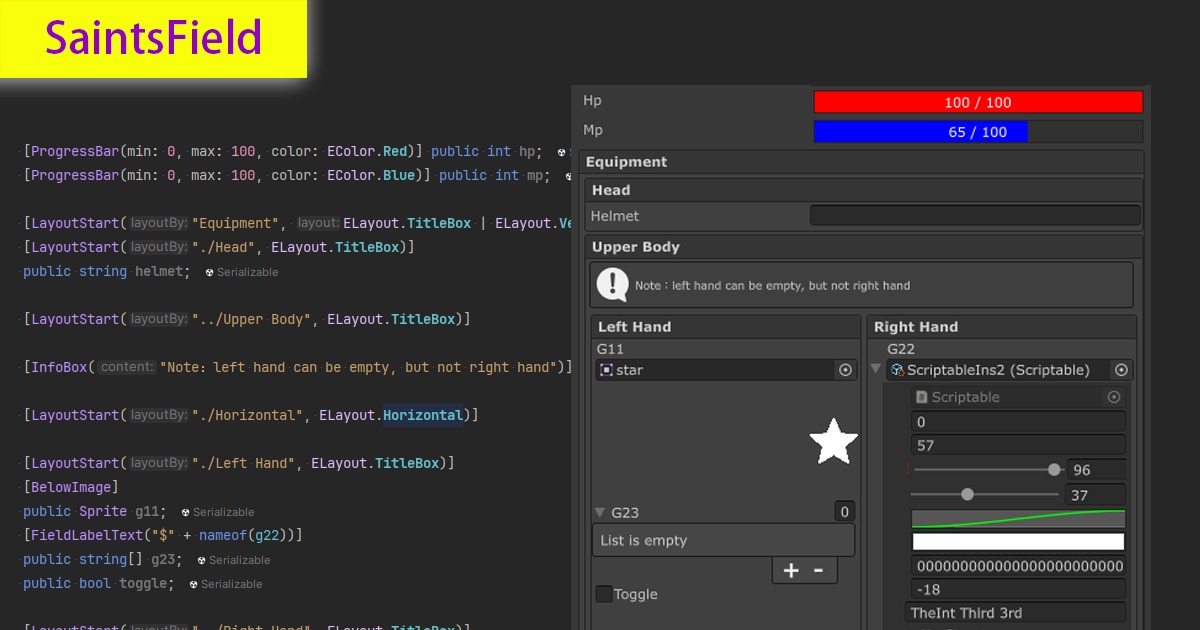Click the Hp label
The width and height of the screenshot is (1200, 630).
[592, 101]
